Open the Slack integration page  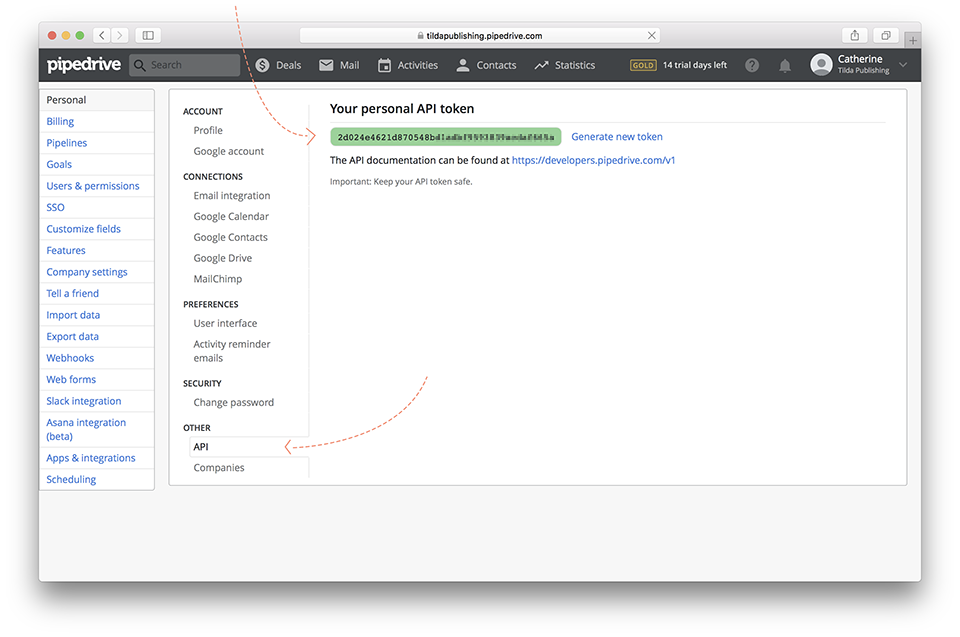click(x=83, y=400)
